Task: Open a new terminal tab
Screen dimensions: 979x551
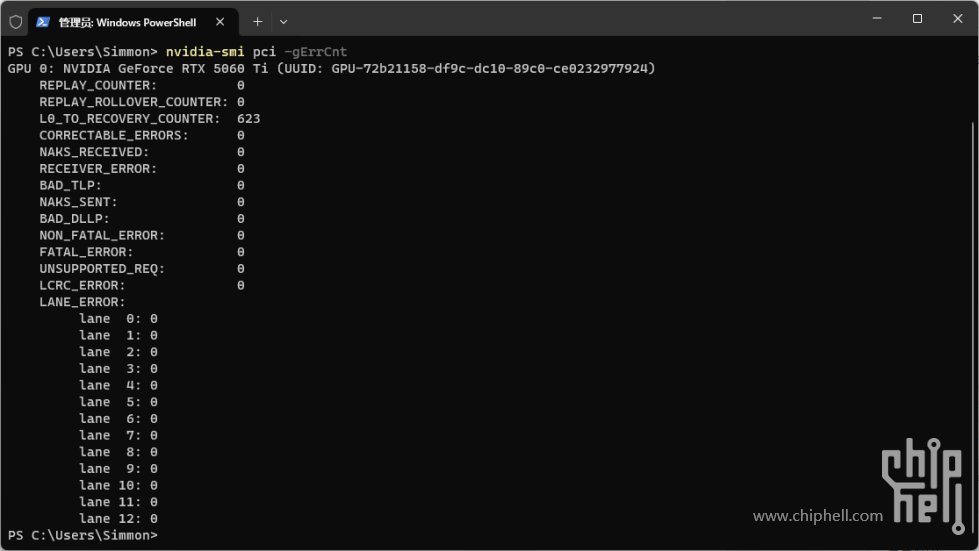Action: 257,22
